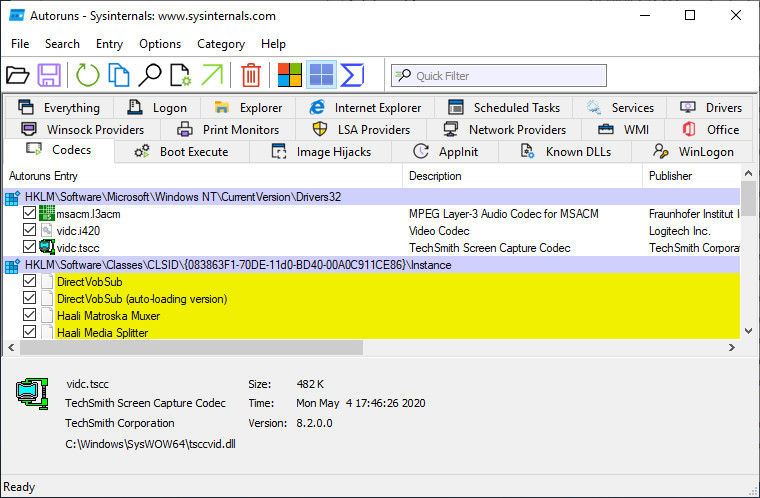Refresh the autoruns list with green arrow

88,75
